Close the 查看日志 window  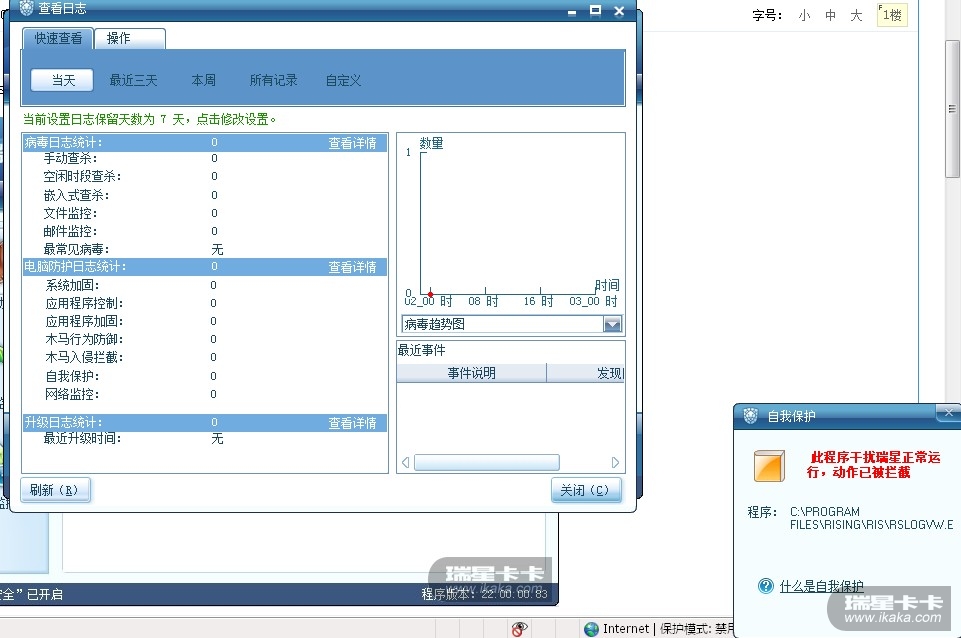(619, 11)
